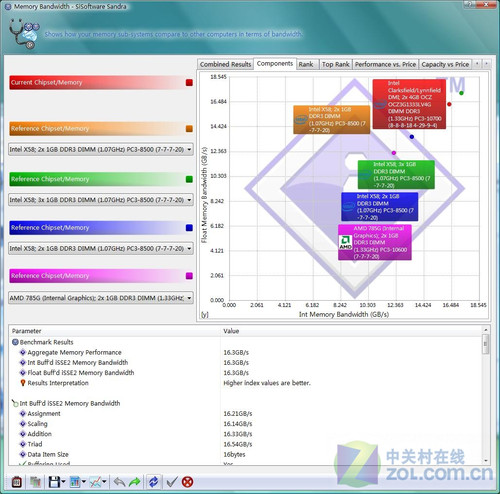Click the diamond icon beside Aggregate Memory Performance
The height and width of the screenshot is (494, 500).
click(x=23, y=352)
